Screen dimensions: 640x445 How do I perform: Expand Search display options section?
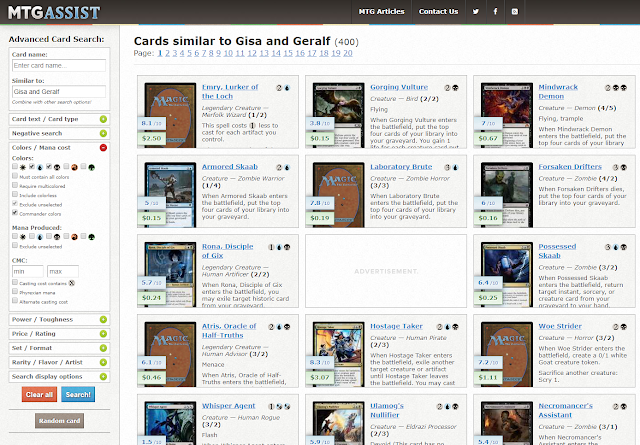[x=59, y=377]
